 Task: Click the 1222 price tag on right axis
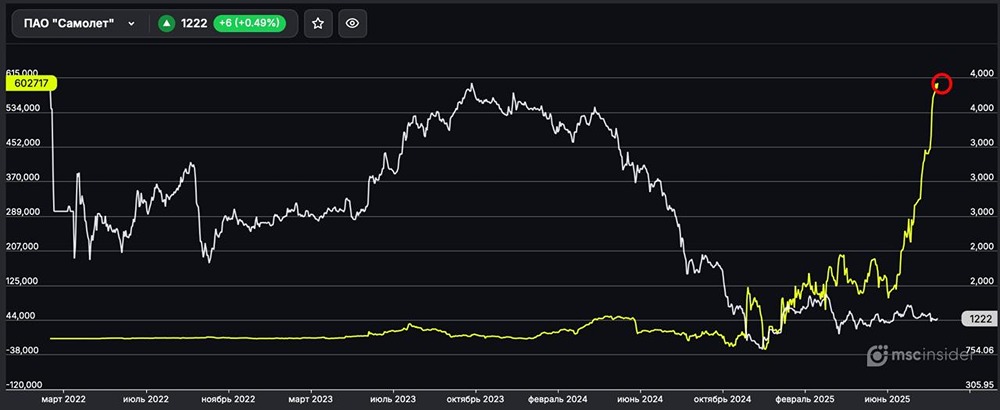(975, 318)
